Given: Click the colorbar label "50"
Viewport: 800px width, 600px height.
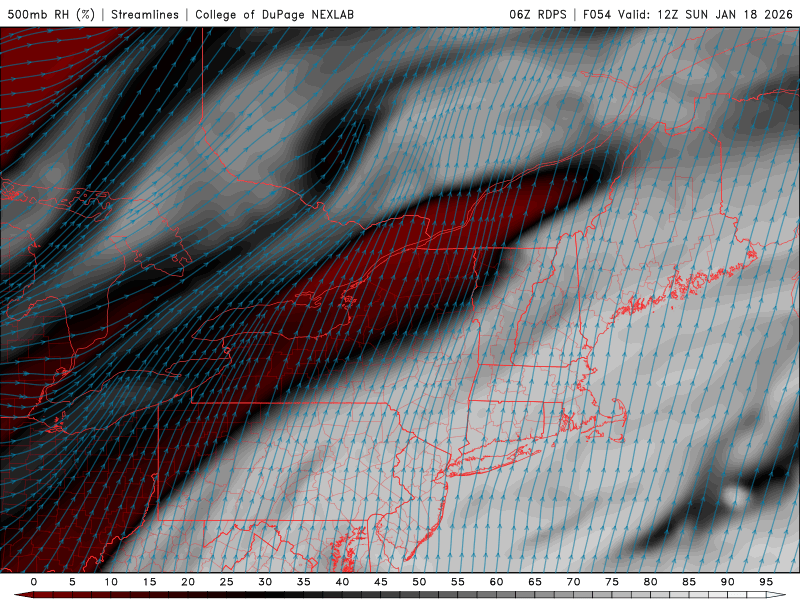Looking at the screenshot, I should [419, 582].
